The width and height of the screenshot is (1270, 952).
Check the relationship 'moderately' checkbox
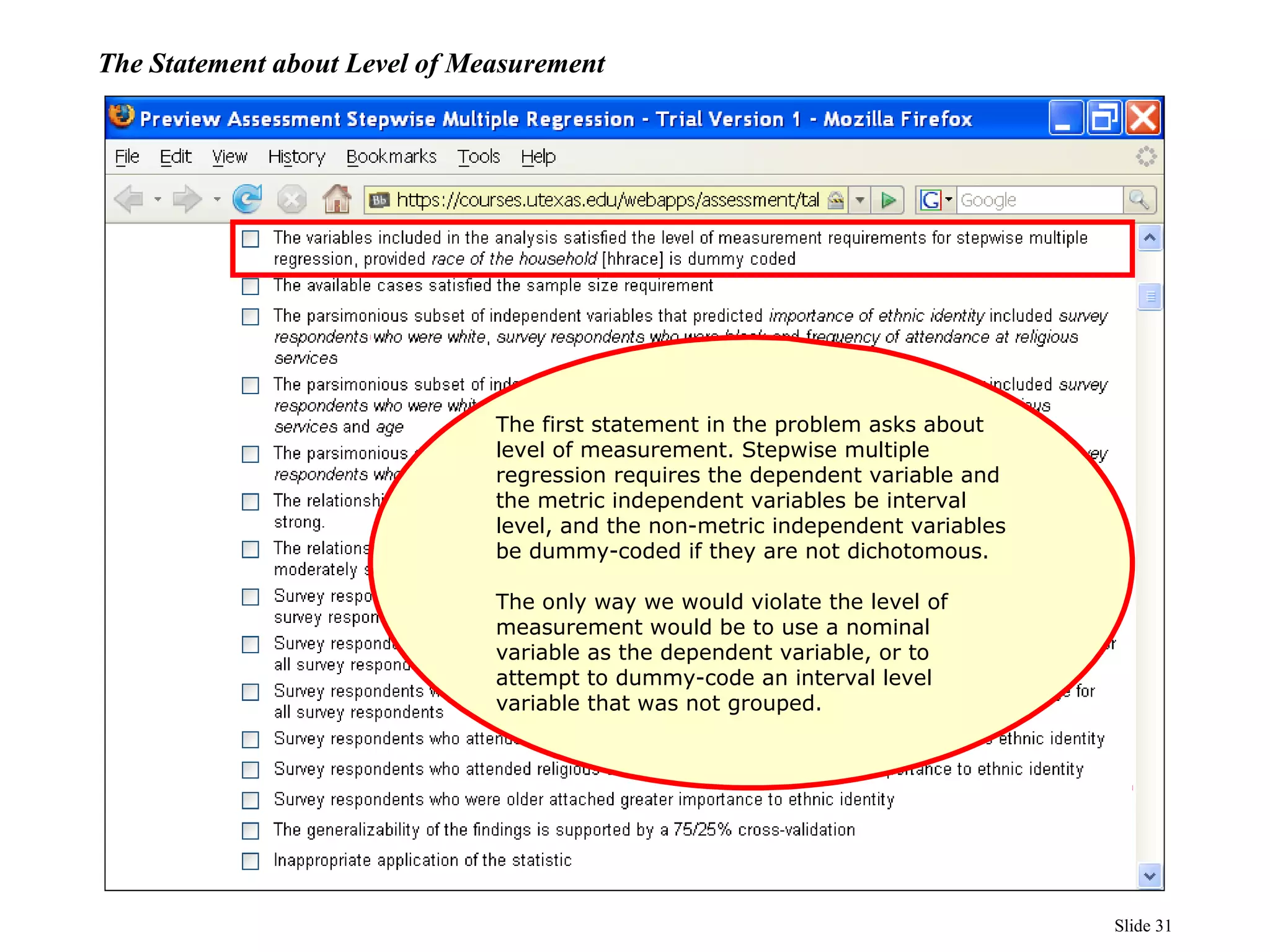coord(251,549)
